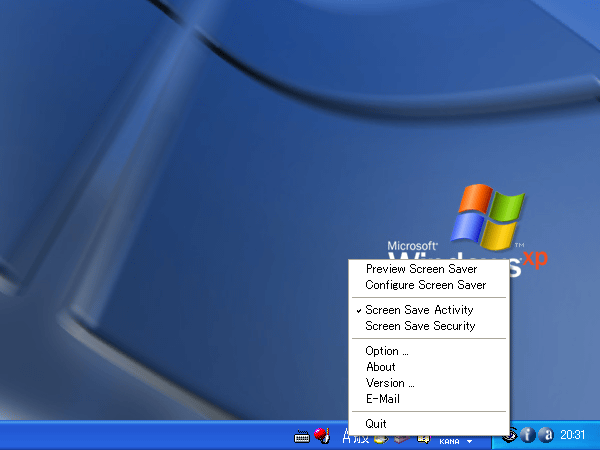The height and width of the screenshot is (450, 600).
Task: Open Configure Screen Saver menu entry
Action: (429, 285)
